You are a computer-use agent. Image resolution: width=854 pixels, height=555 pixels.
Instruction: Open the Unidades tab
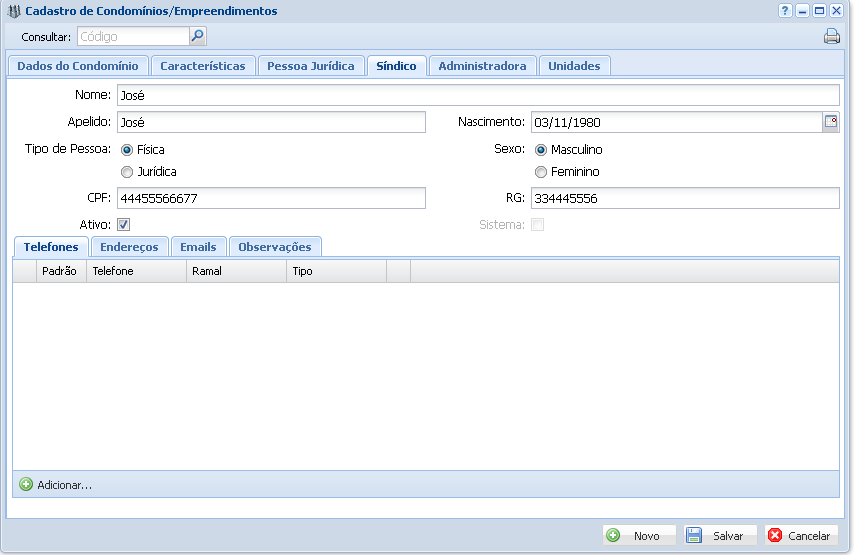point(574,66)
